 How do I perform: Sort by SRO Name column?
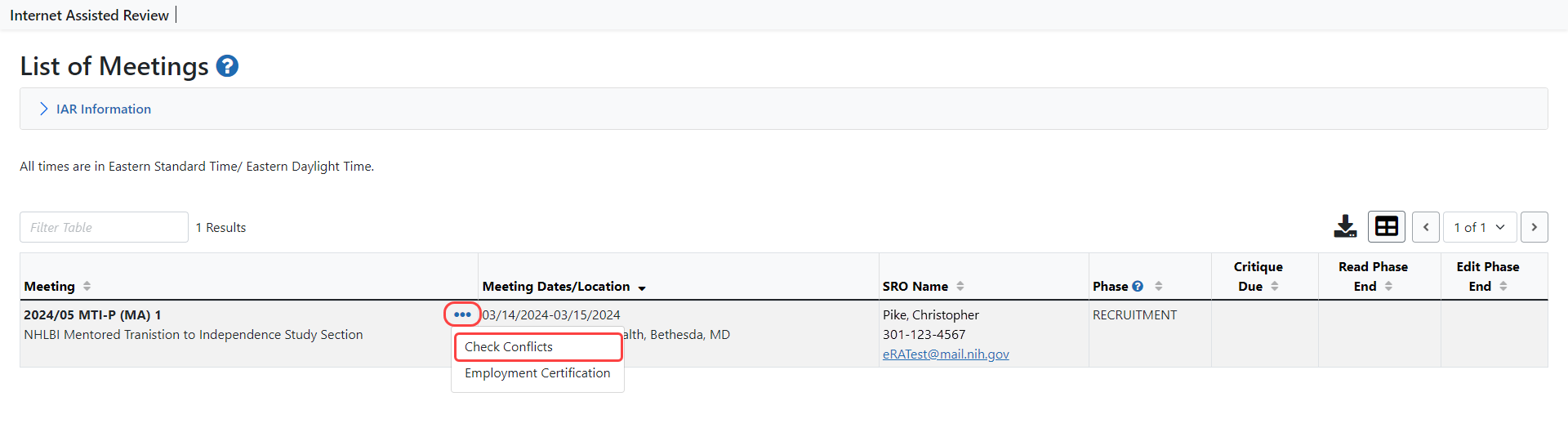960,286
